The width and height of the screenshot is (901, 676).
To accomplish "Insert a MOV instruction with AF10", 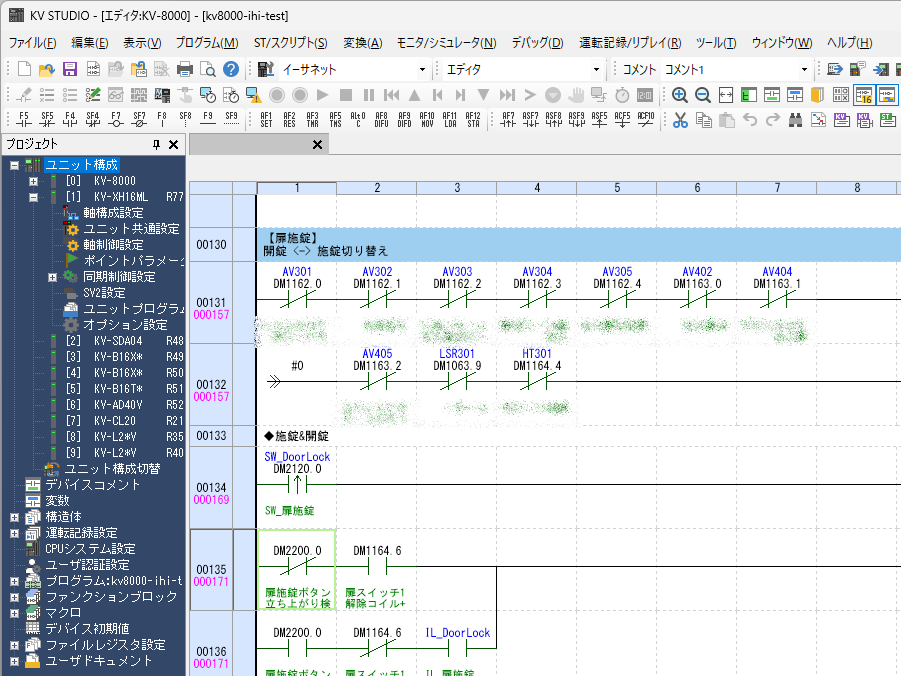I will [x=427, y=120].
